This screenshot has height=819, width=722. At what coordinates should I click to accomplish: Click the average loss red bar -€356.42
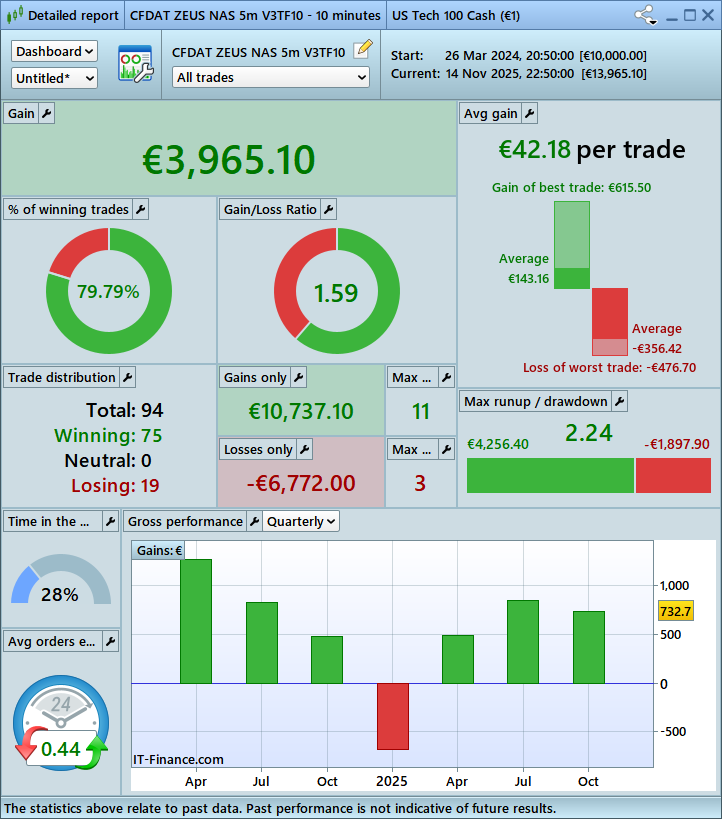(x=610, y=313)
